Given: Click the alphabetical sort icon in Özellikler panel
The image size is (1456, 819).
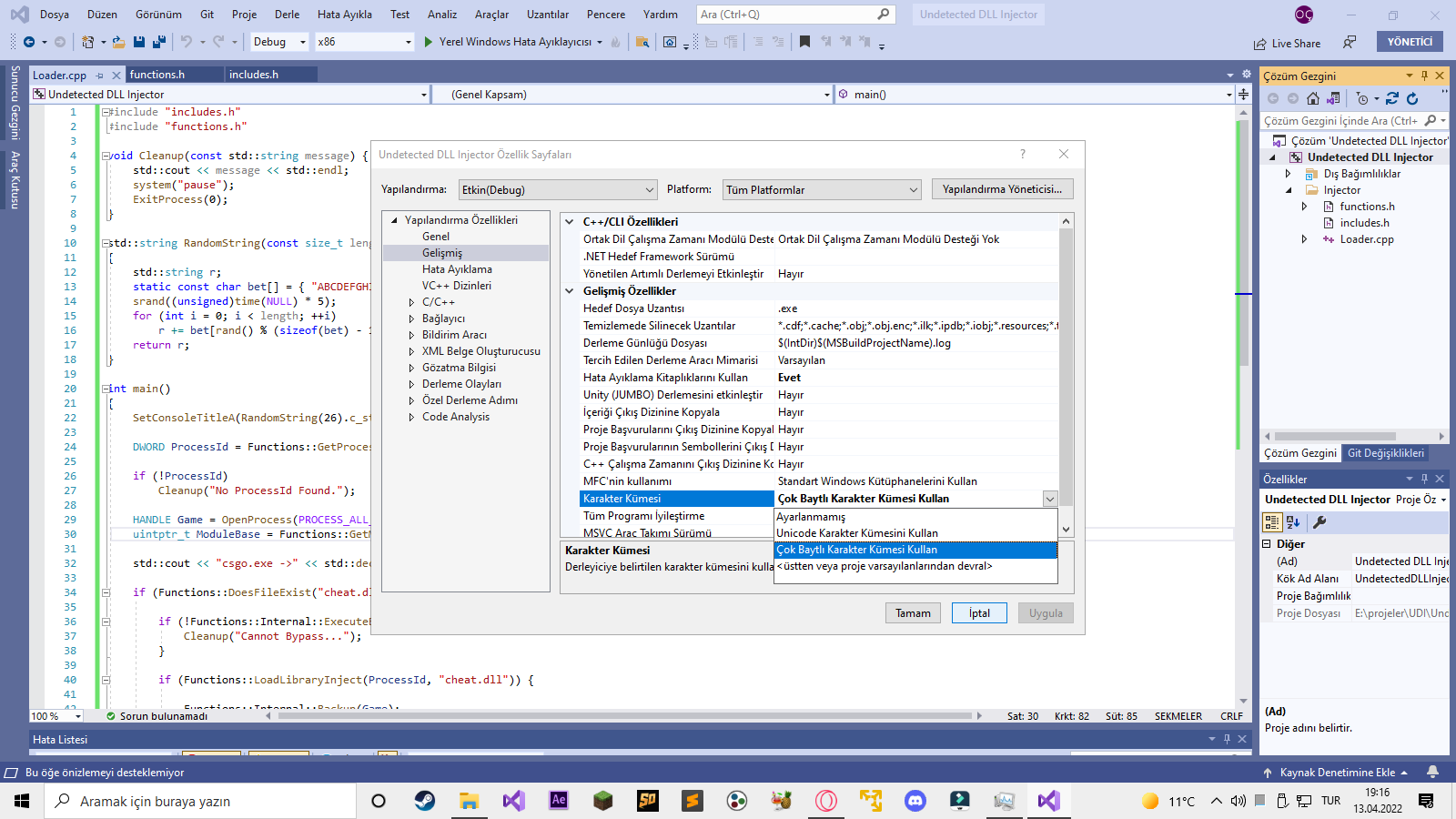Looking at the screenshot, I should 1293,522.
